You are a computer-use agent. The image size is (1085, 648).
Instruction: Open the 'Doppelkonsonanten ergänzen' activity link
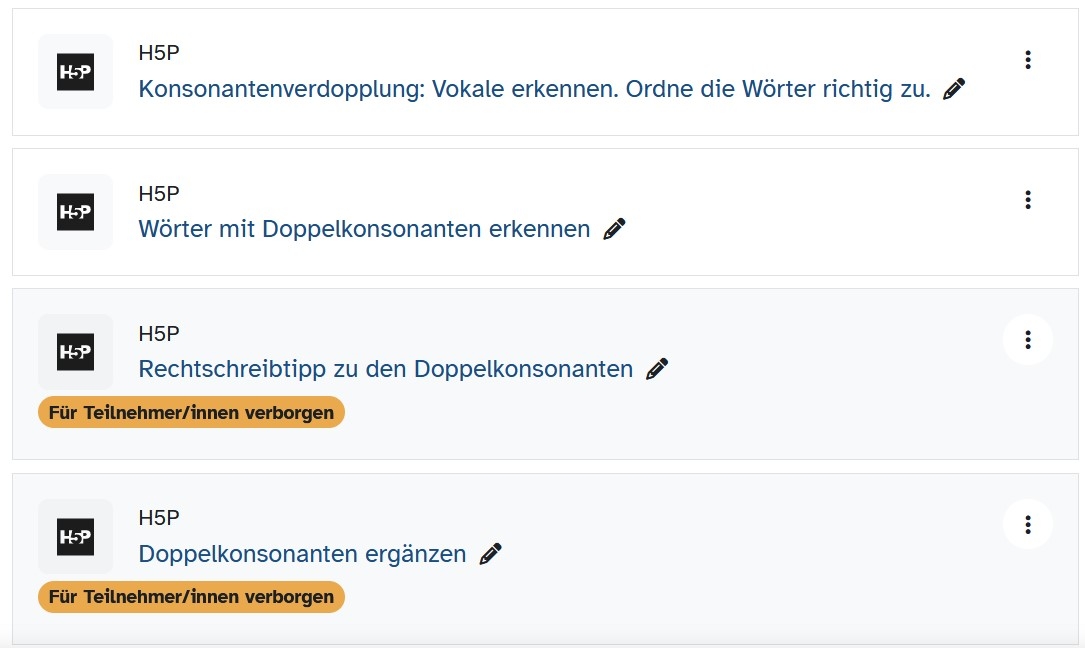[302, 554]
